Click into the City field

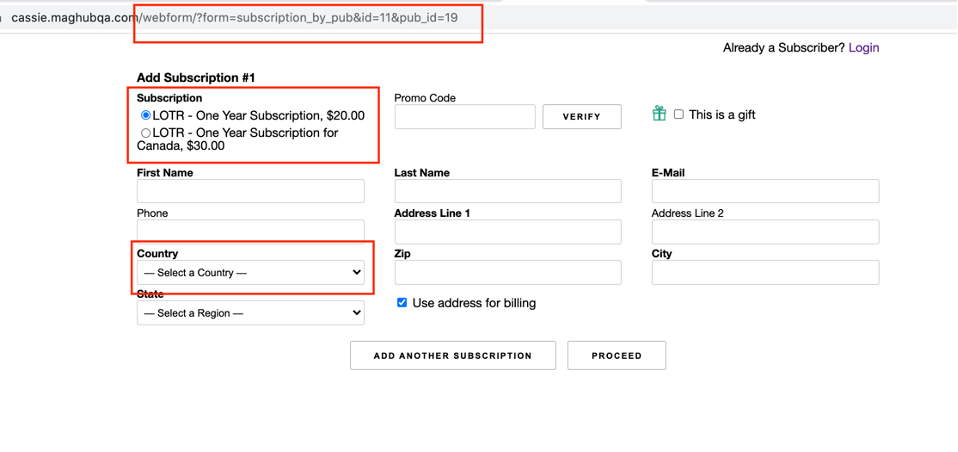coord(765,272)
